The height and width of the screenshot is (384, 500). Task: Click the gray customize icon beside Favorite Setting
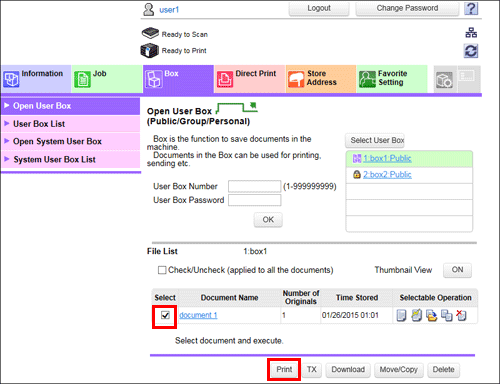(x=445, y=80)
